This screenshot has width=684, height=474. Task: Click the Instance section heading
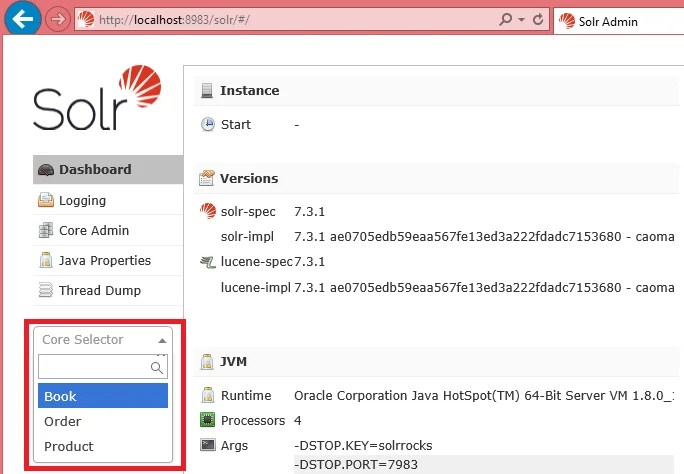pos(250,90)
